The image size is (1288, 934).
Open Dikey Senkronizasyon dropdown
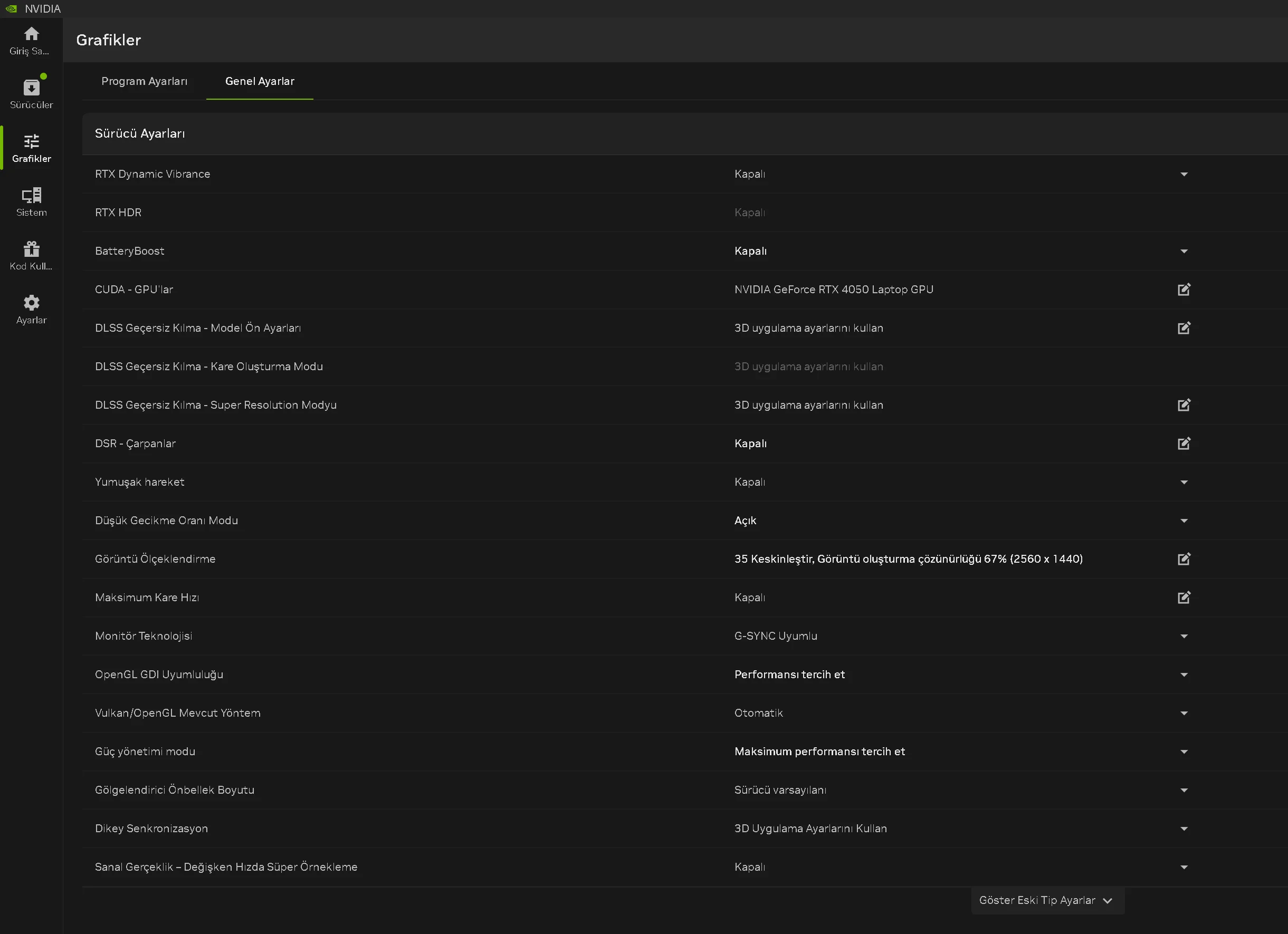click(1184, 829)
